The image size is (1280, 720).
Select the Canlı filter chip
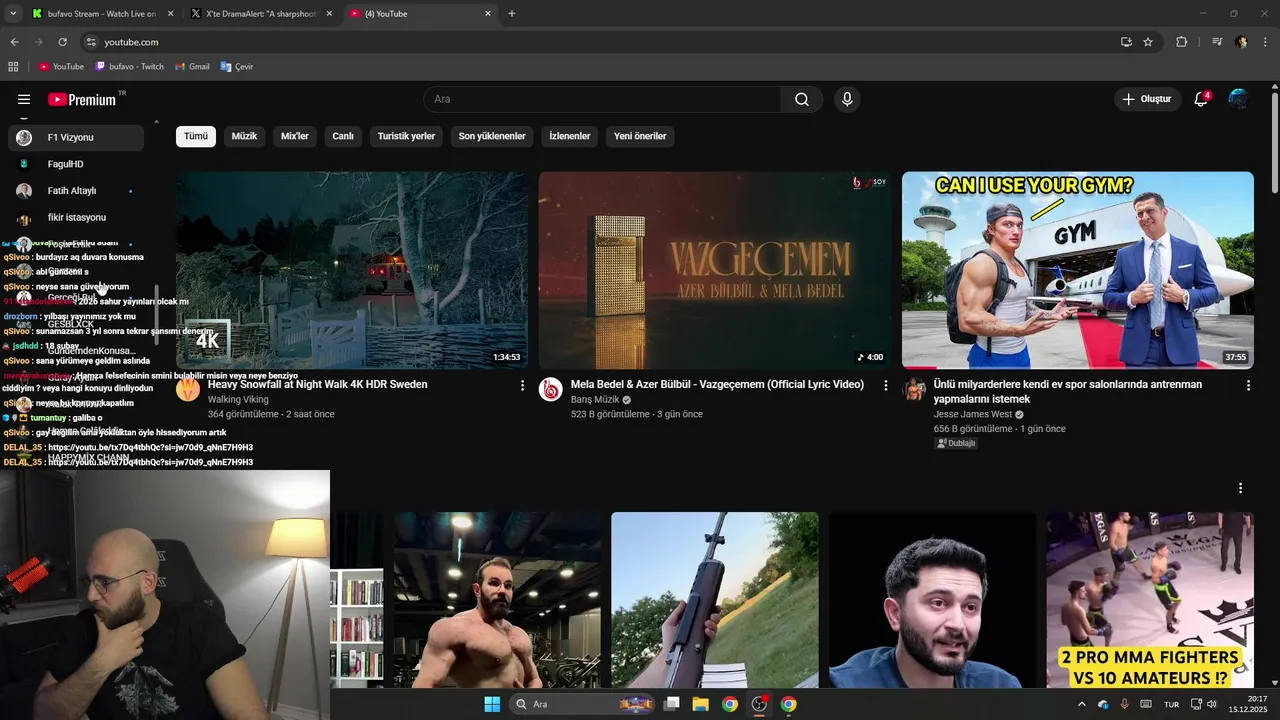[343, 136]
